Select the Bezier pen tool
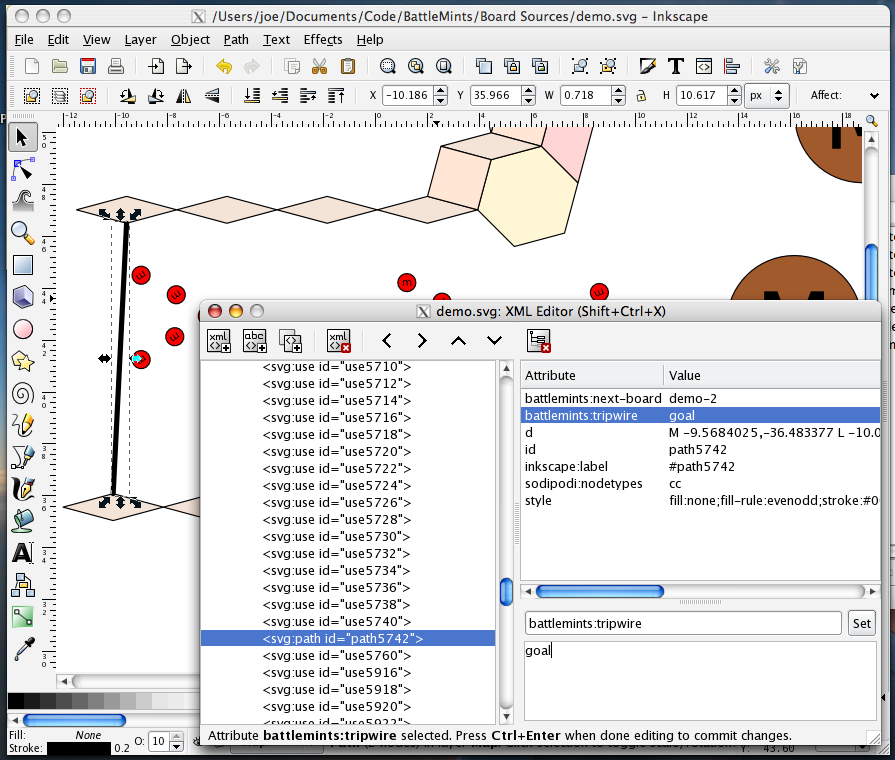 22,457
